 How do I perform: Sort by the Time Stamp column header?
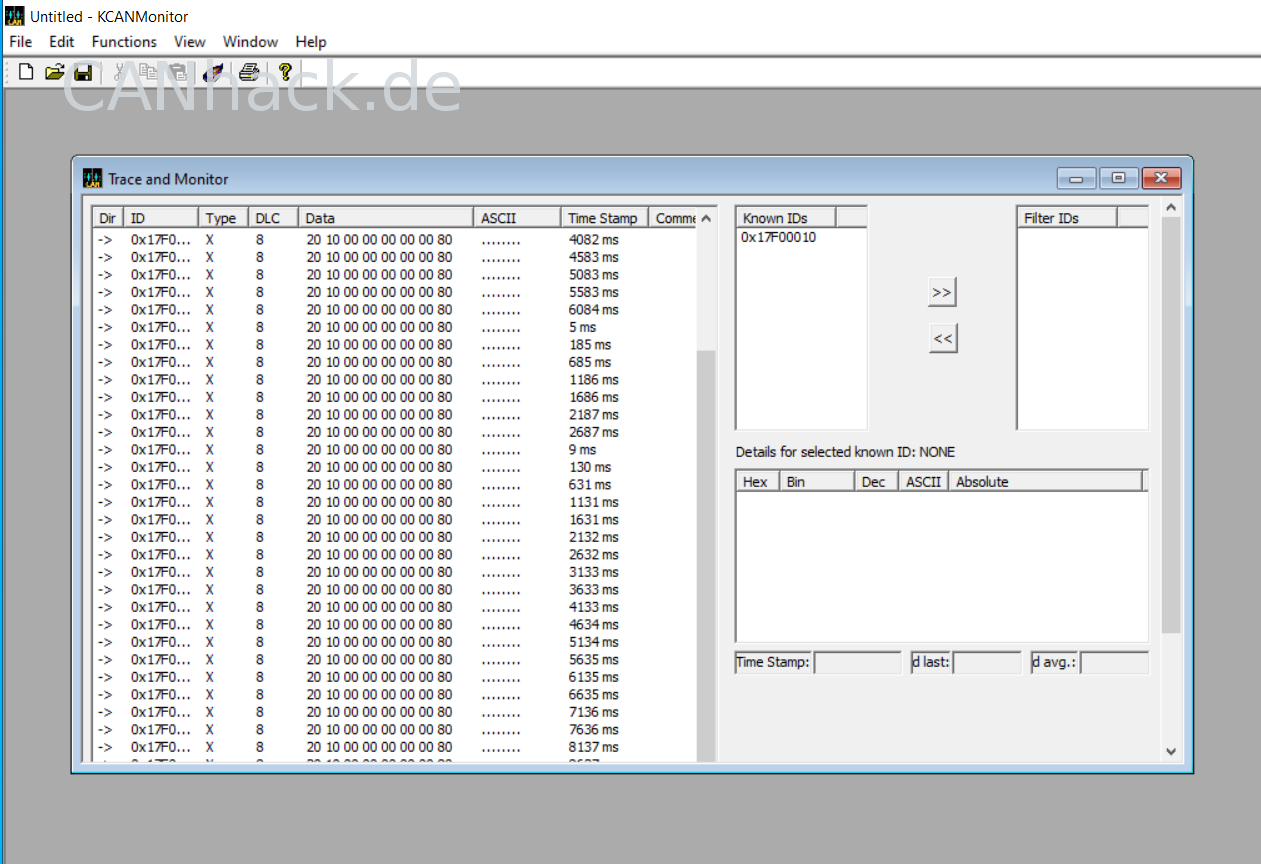pyautogui.click(x=604, y=218)
